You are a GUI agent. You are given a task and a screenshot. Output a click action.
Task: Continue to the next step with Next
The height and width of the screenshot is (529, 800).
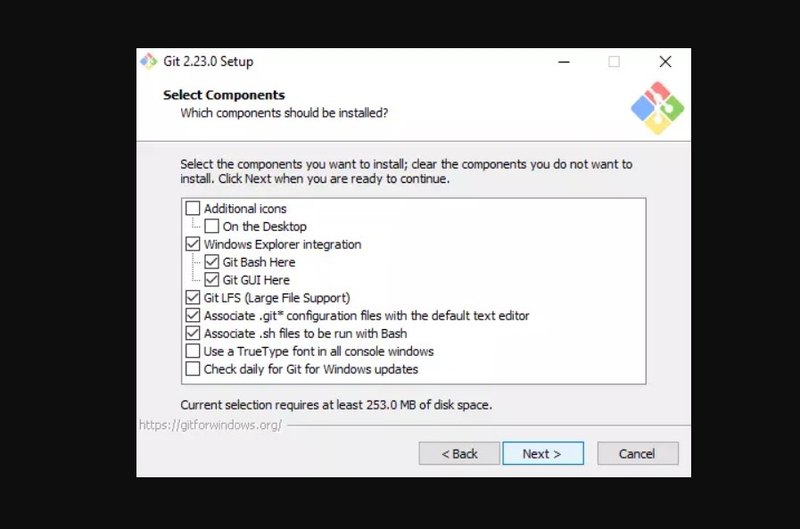[x=543, y=454]
